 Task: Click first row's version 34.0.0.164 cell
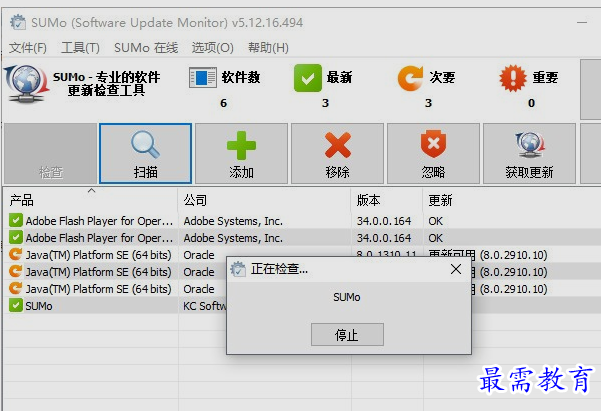(384, 221)
